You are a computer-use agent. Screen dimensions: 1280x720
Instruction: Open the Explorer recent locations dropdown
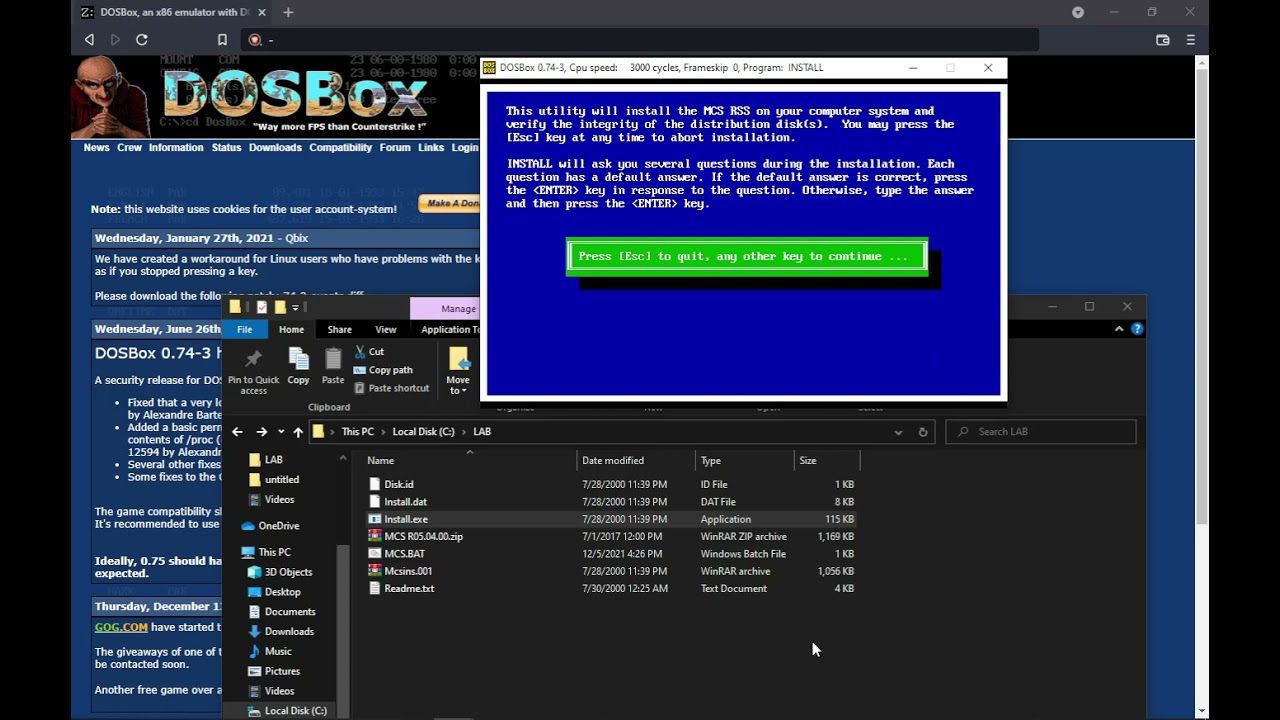click(x=281, y=432)
